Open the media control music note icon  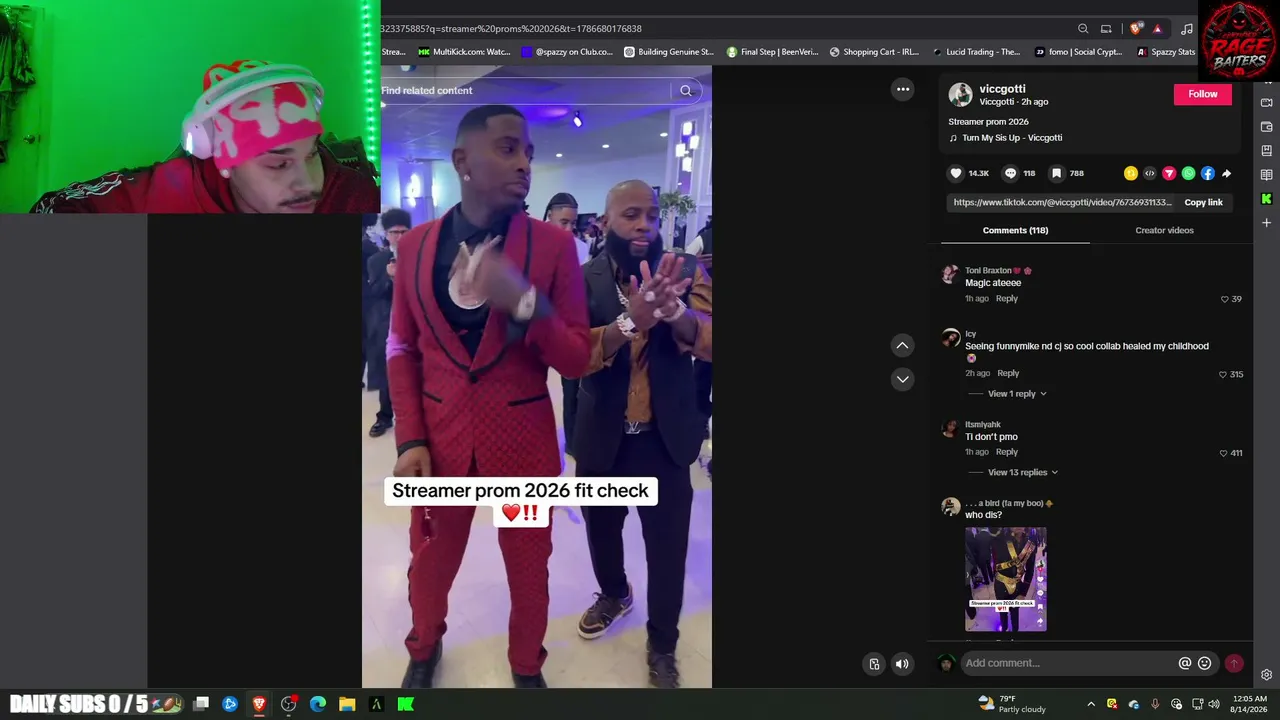(x=1187, y=29)
